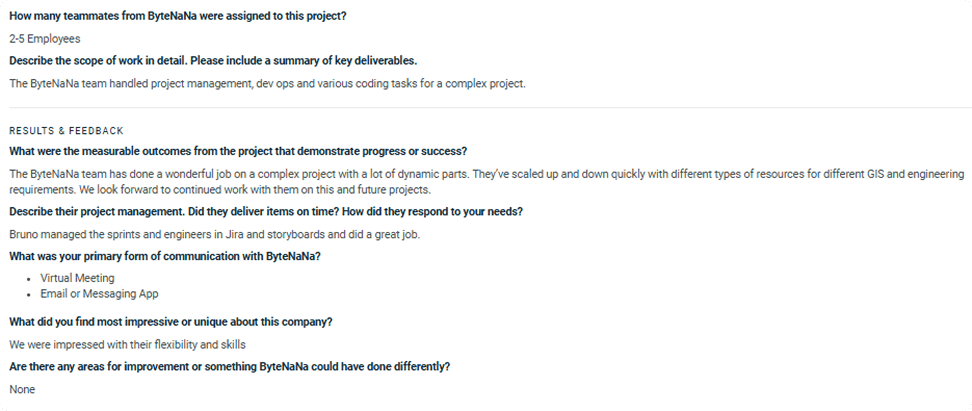The height and width of the screenshot is (411, 972).
Task: Select the 'Email or Messaging App' bullet item
Action: coord(99,294)
